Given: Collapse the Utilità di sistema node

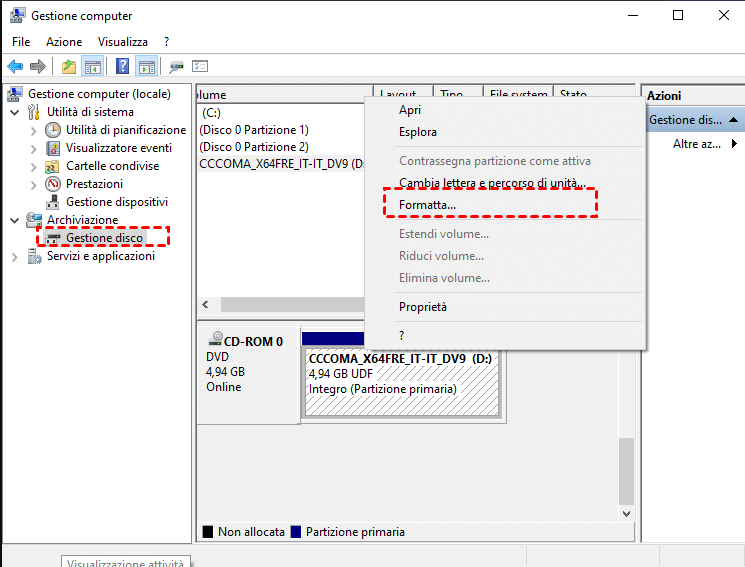Looking at the screenshot, I should [x=15, y=113].
